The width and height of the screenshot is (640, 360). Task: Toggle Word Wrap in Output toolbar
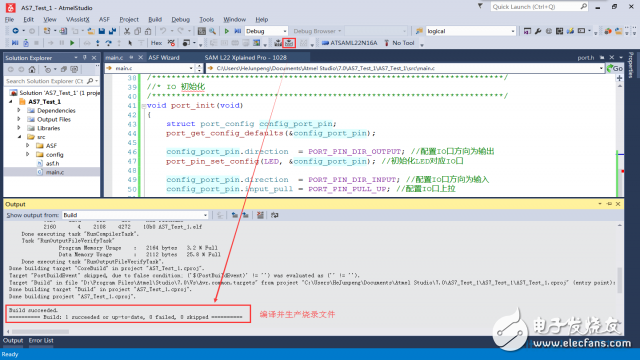(274, 215)
